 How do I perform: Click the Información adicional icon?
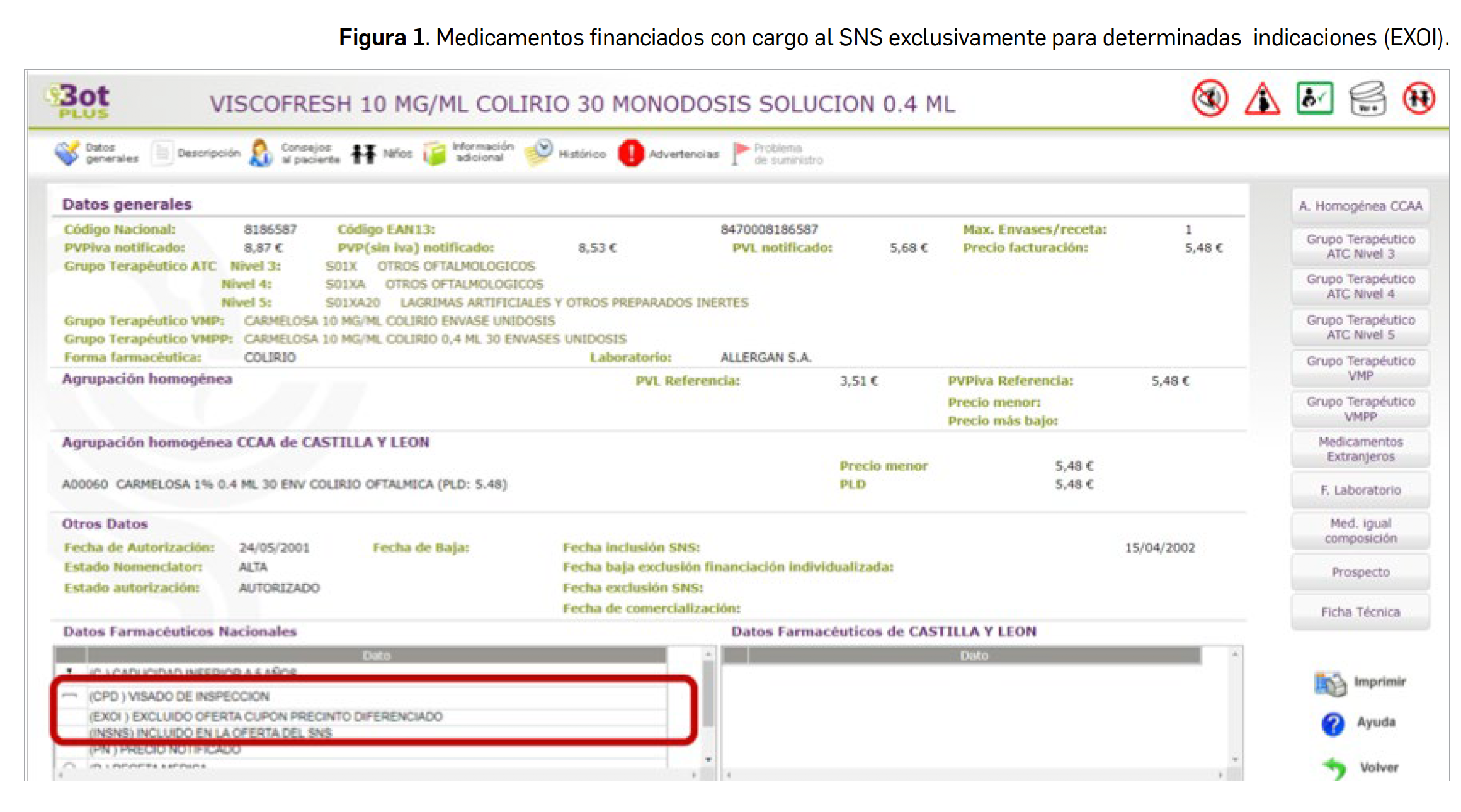click(x=435, y=153)
